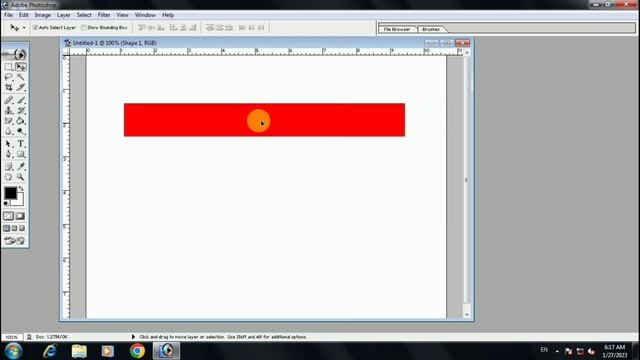The width and height of the screenshot is (640, 360).
Task: Show hidden system tray icons arrow
Action: tap(557, 351)
